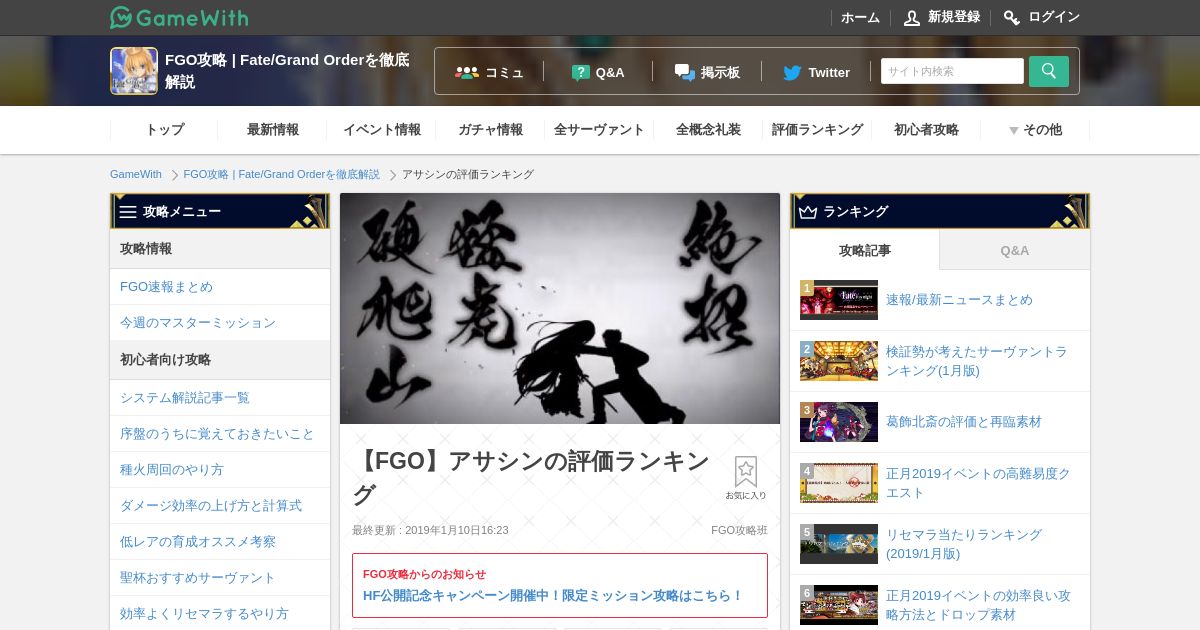Click the community people icon
Viewport: 1200px width, 630px height.
[467, 72]
